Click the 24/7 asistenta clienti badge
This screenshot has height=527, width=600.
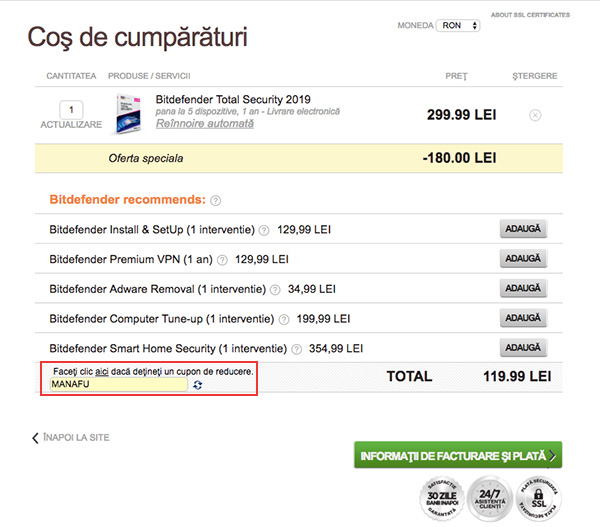490,498
